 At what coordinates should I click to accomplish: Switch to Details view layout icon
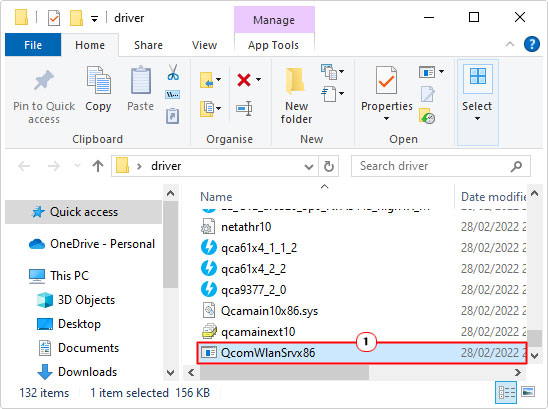click(x=506, y=393)
